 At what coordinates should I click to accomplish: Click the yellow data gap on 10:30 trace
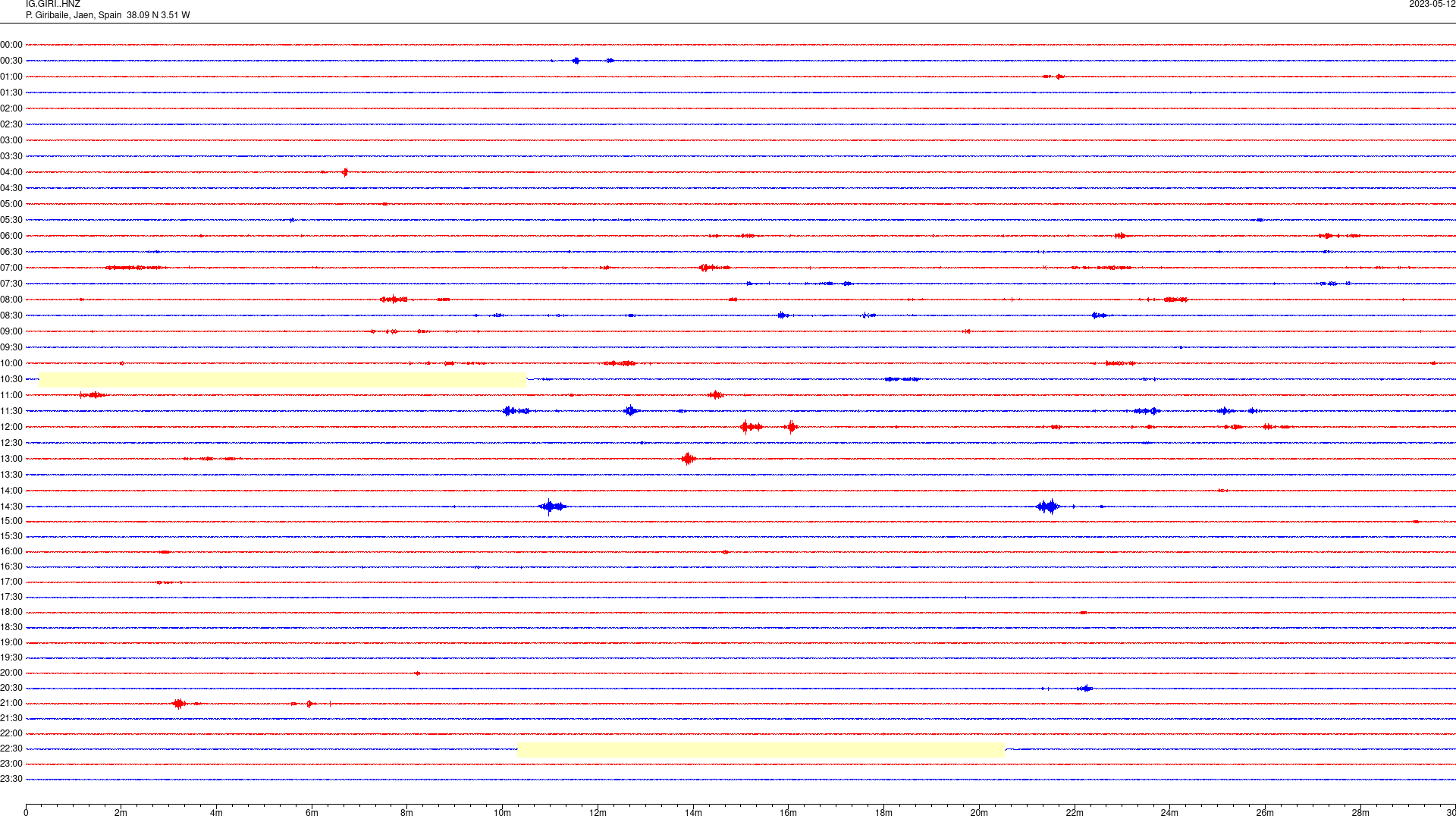[x=282, y=380]
